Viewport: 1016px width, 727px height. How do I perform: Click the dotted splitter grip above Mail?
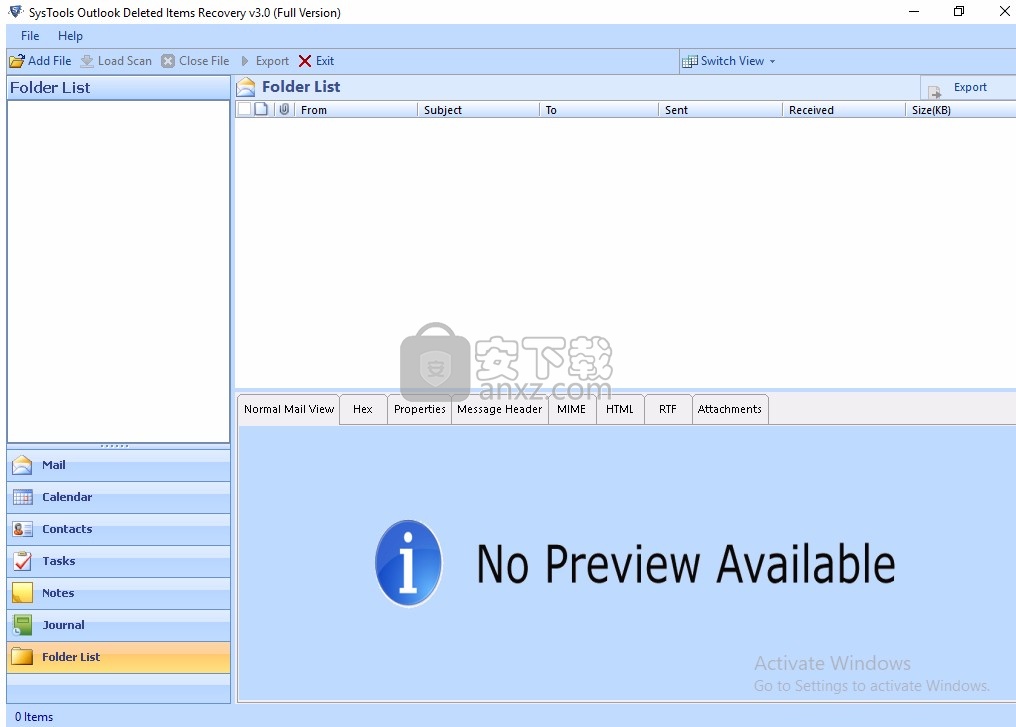115,446
